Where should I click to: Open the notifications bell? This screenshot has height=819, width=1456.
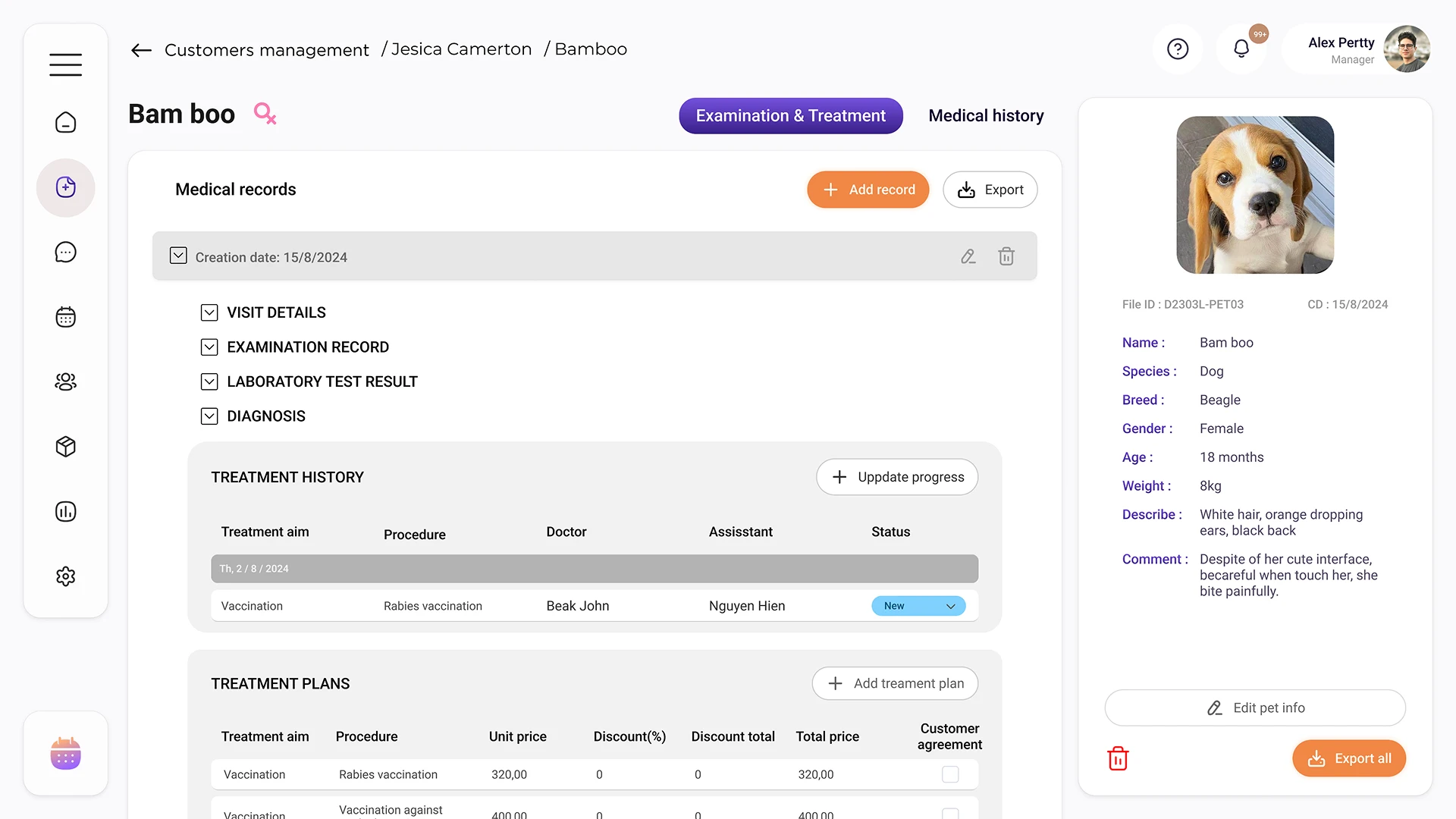pyautogui.click(x=1241, y=47)
